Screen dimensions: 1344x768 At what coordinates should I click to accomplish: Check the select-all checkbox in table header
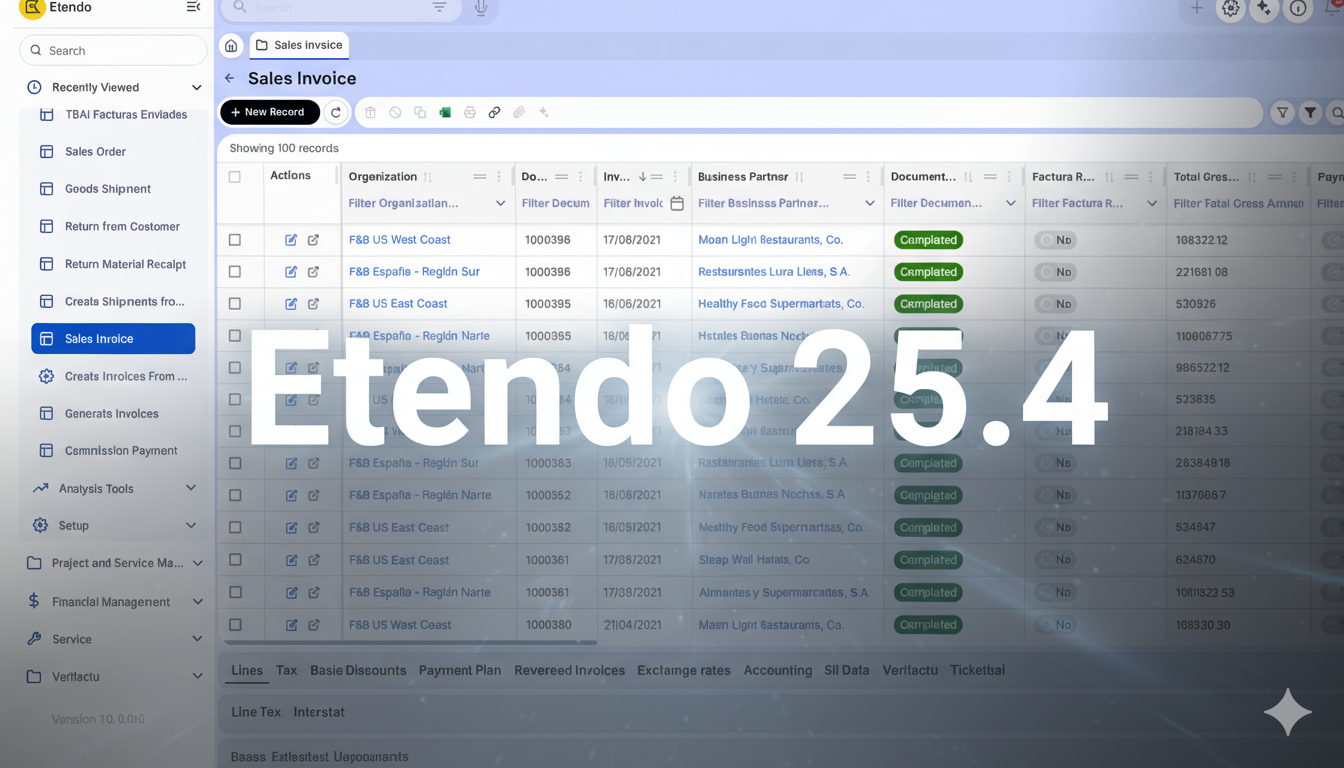(x=235, y=177)
